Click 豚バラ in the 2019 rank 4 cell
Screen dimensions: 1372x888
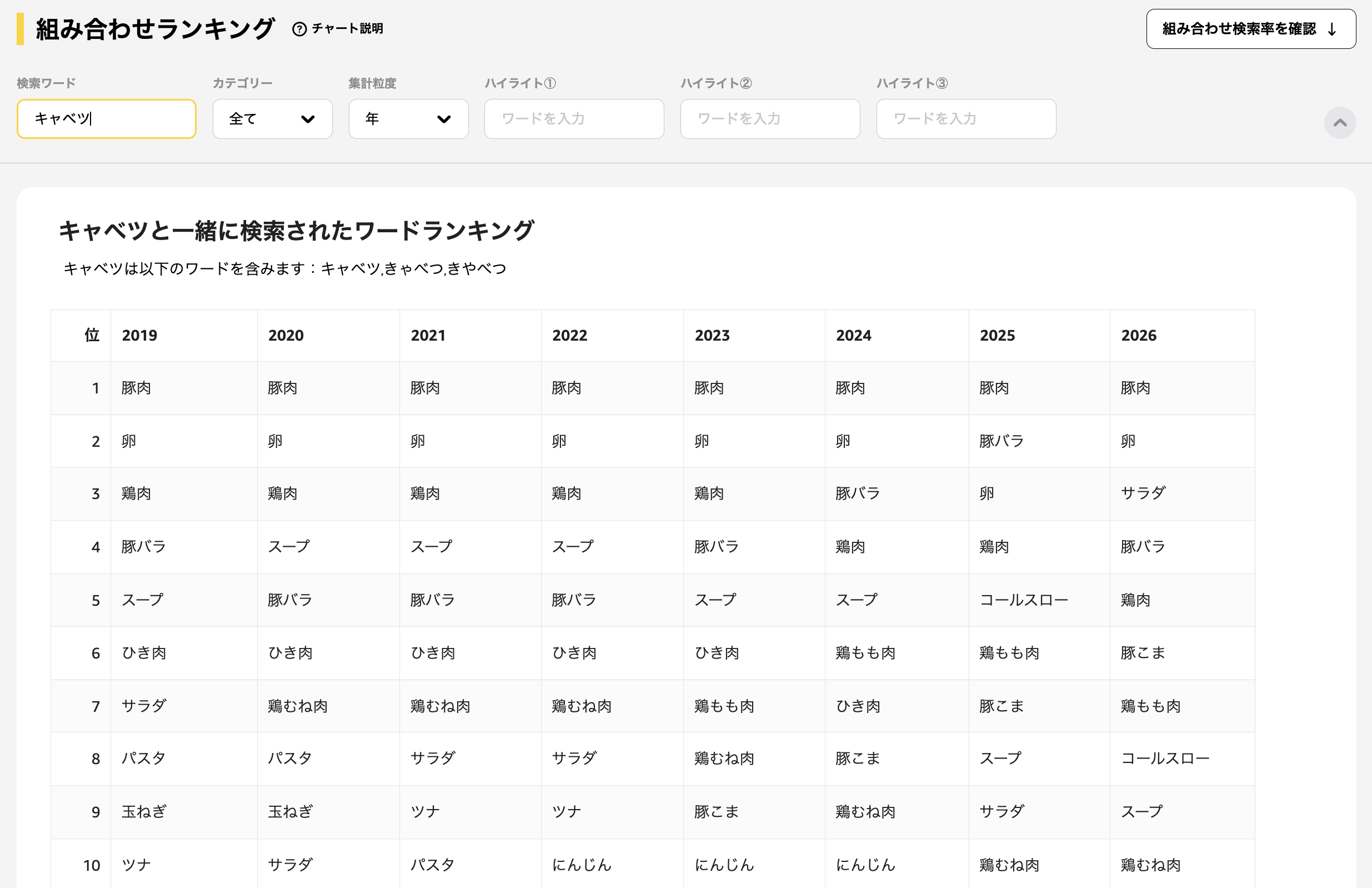(144, 547)
